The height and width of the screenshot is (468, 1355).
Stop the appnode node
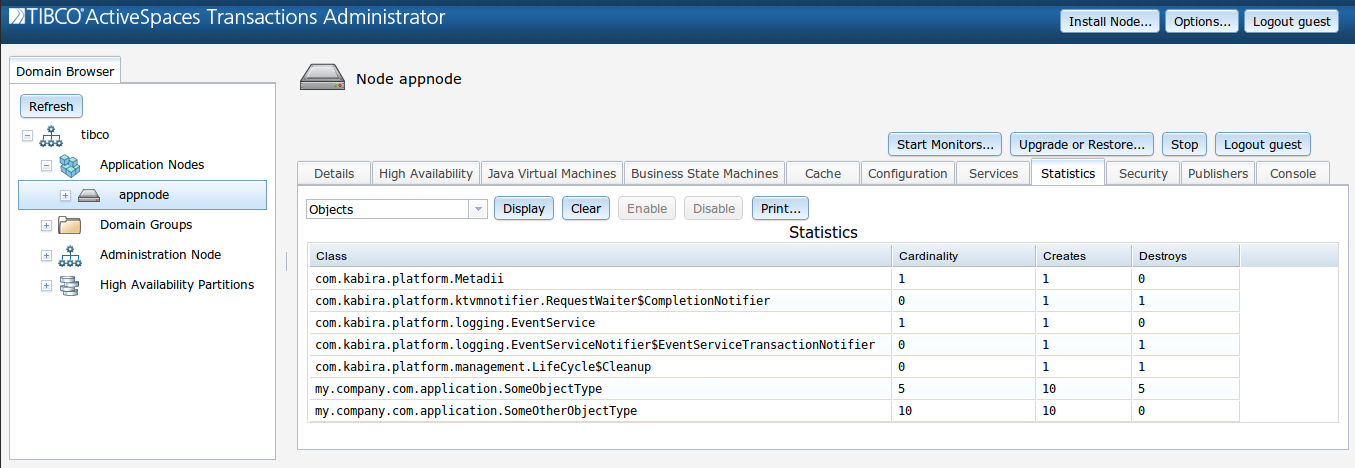pos(1185,144)
